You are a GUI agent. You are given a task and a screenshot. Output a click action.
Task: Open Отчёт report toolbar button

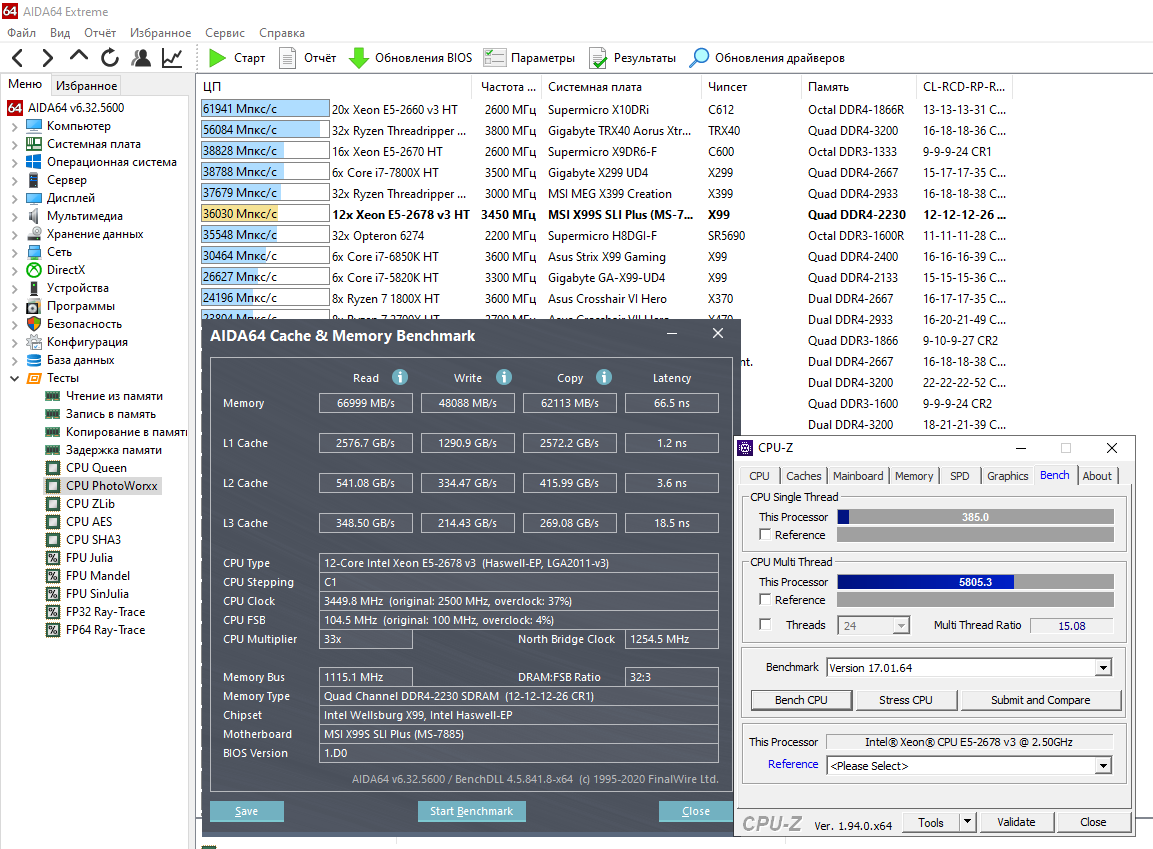click(308, 57)
